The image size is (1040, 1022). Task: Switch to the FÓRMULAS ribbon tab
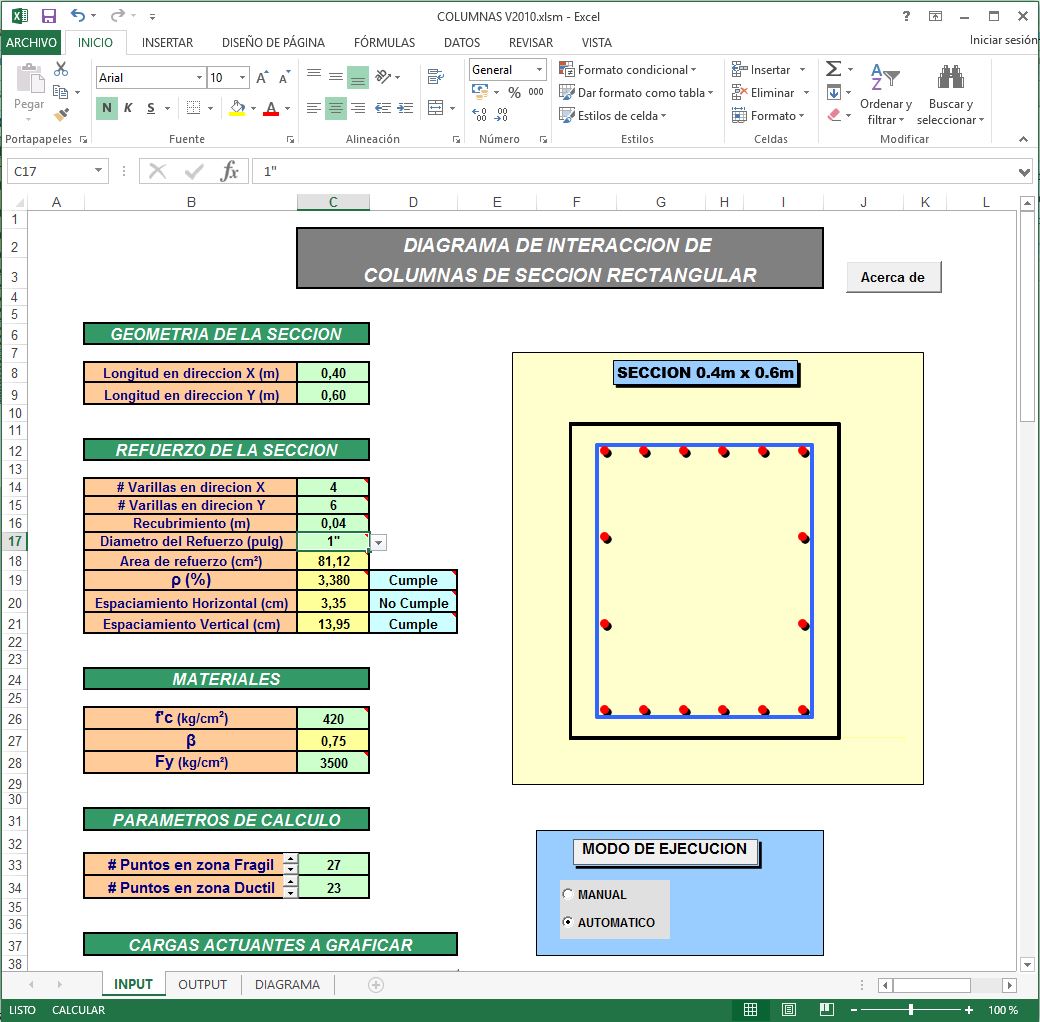(384, 42)
